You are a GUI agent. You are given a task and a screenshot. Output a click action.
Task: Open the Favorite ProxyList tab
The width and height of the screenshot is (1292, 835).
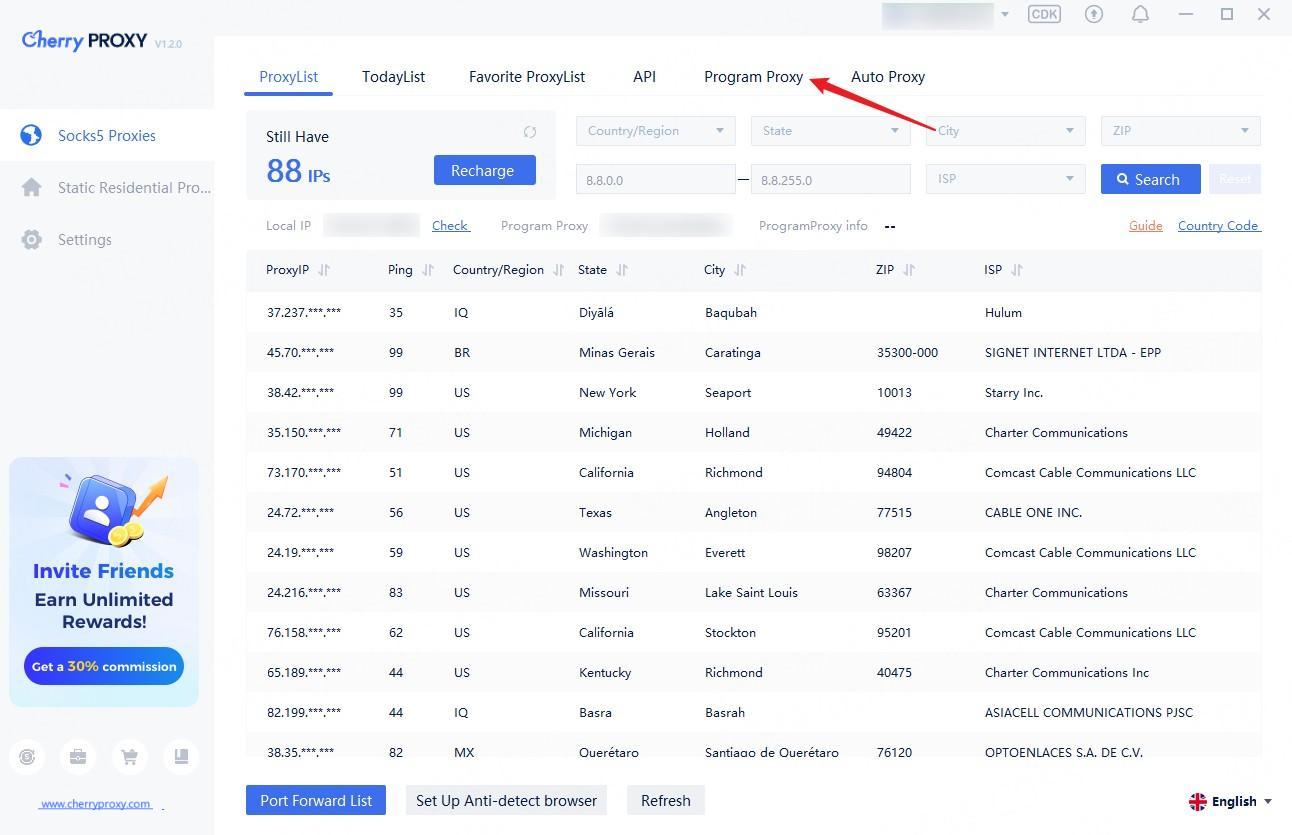527,77
